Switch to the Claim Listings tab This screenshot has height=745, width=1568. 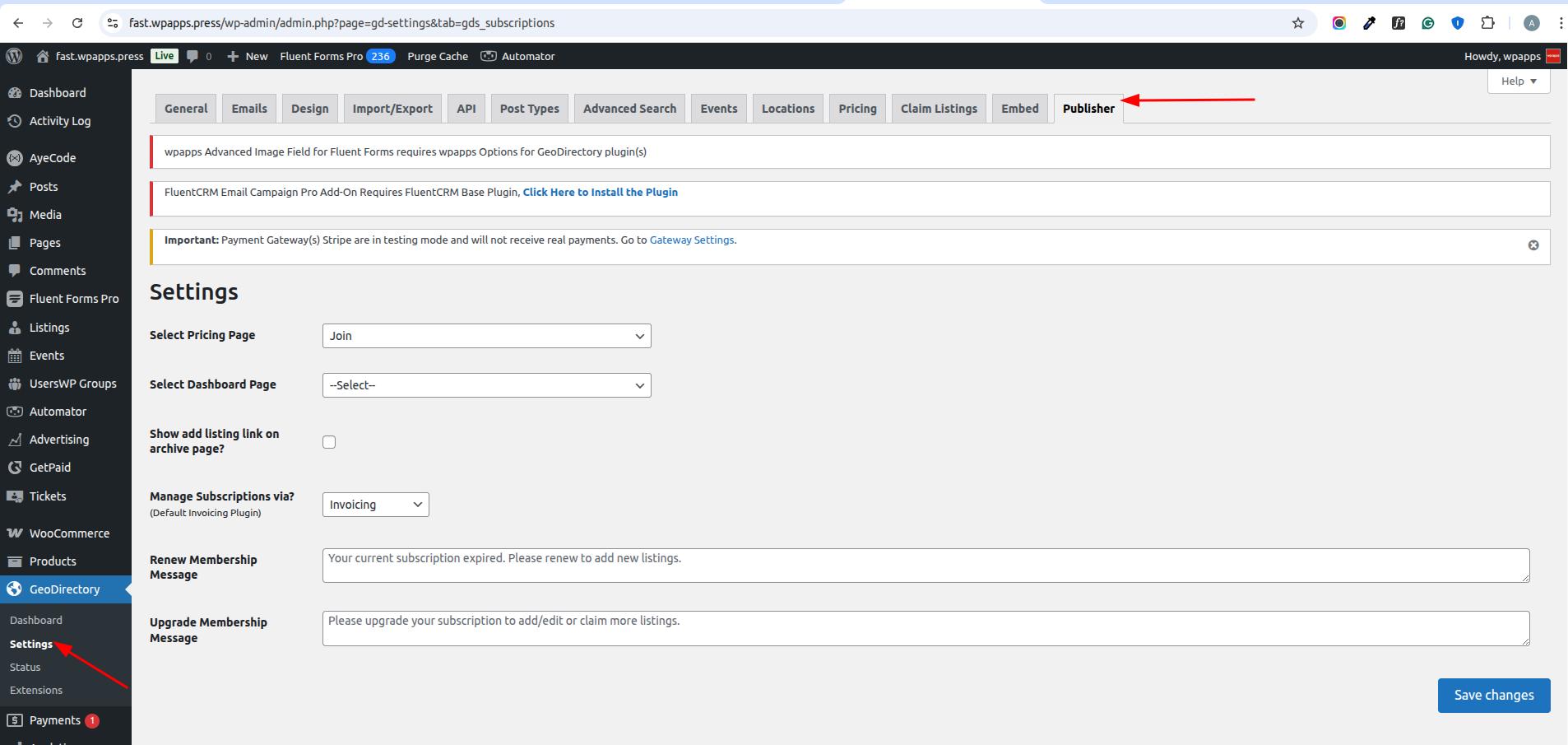click(938, 109)
